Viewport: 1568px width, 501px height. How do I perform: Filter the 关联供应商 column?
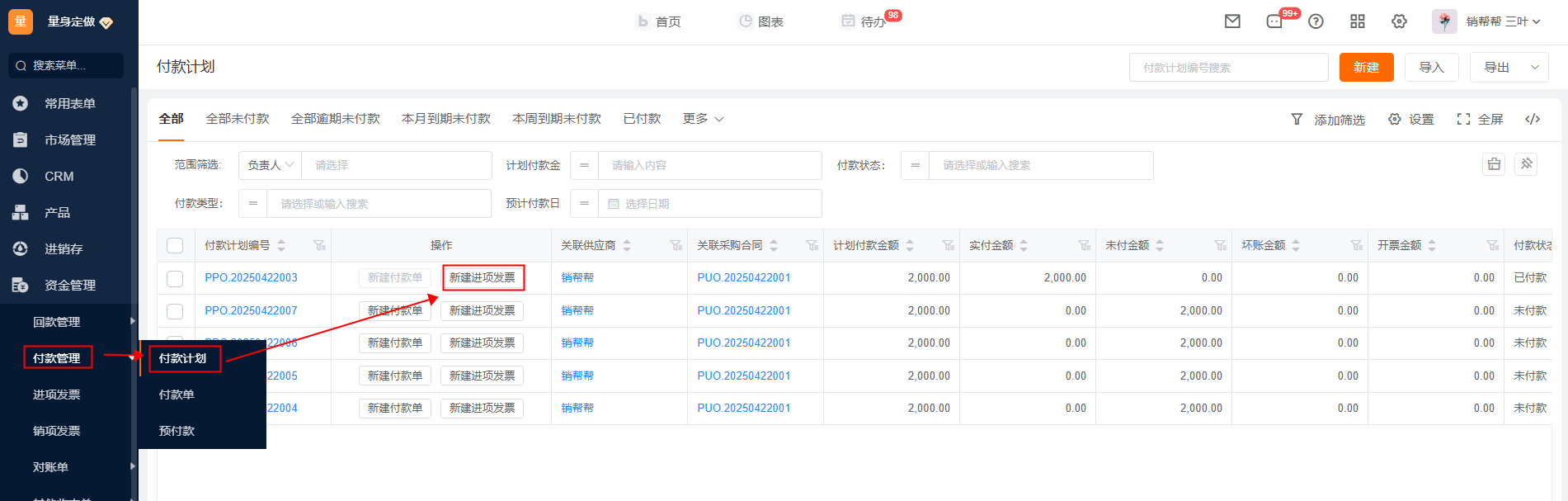click(676, 245)
